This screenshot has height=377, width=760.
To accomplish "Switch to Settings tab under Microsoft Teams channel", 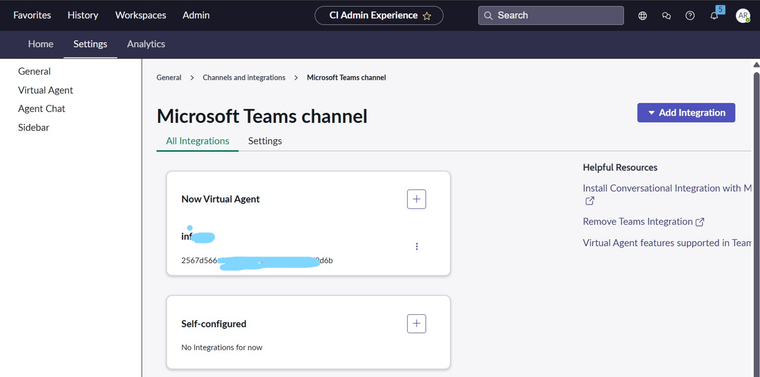I will tap(265, 141).
